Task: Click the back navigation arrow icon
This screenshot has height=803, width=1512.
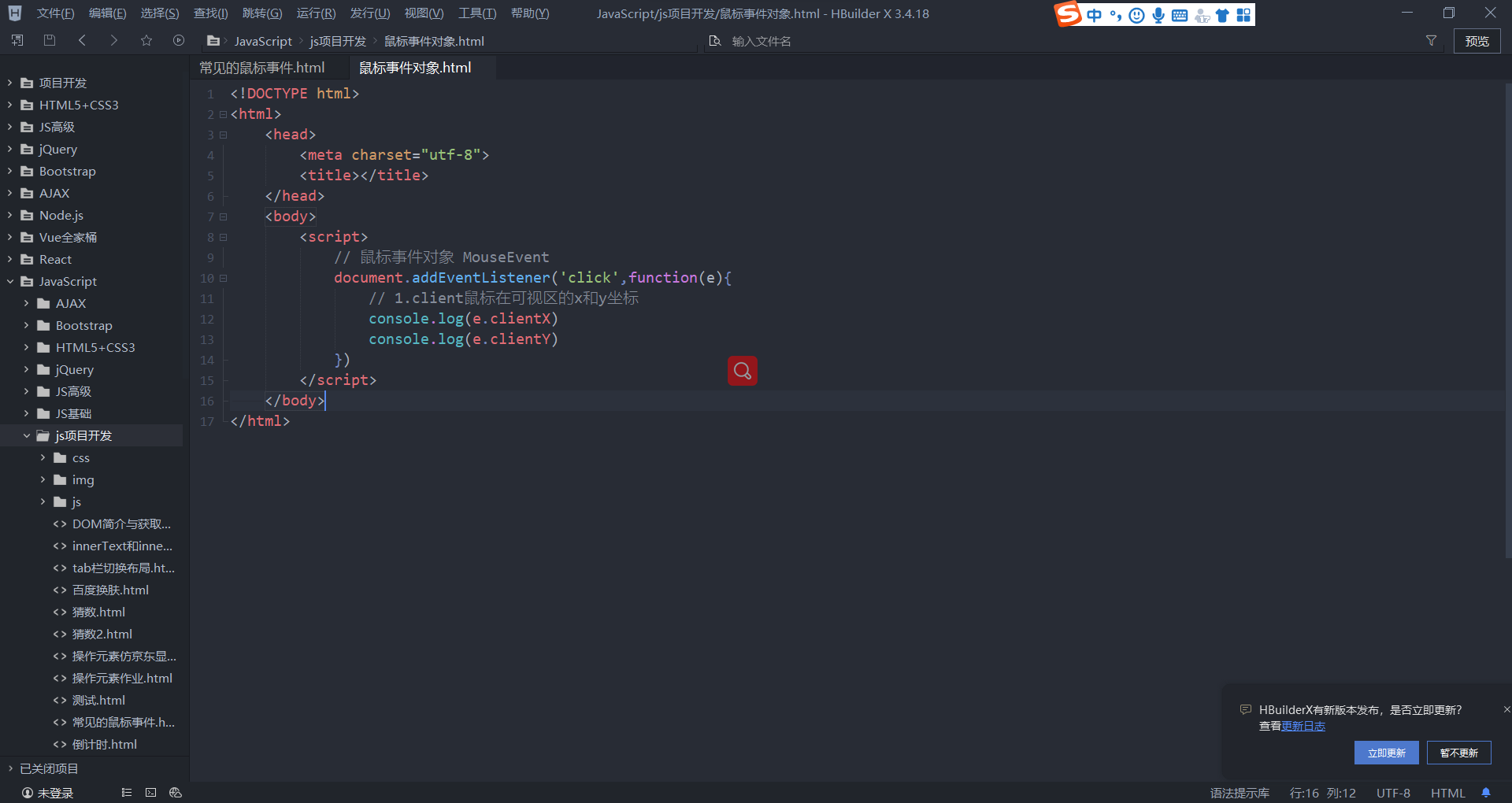Action: [x=82, y=40]
